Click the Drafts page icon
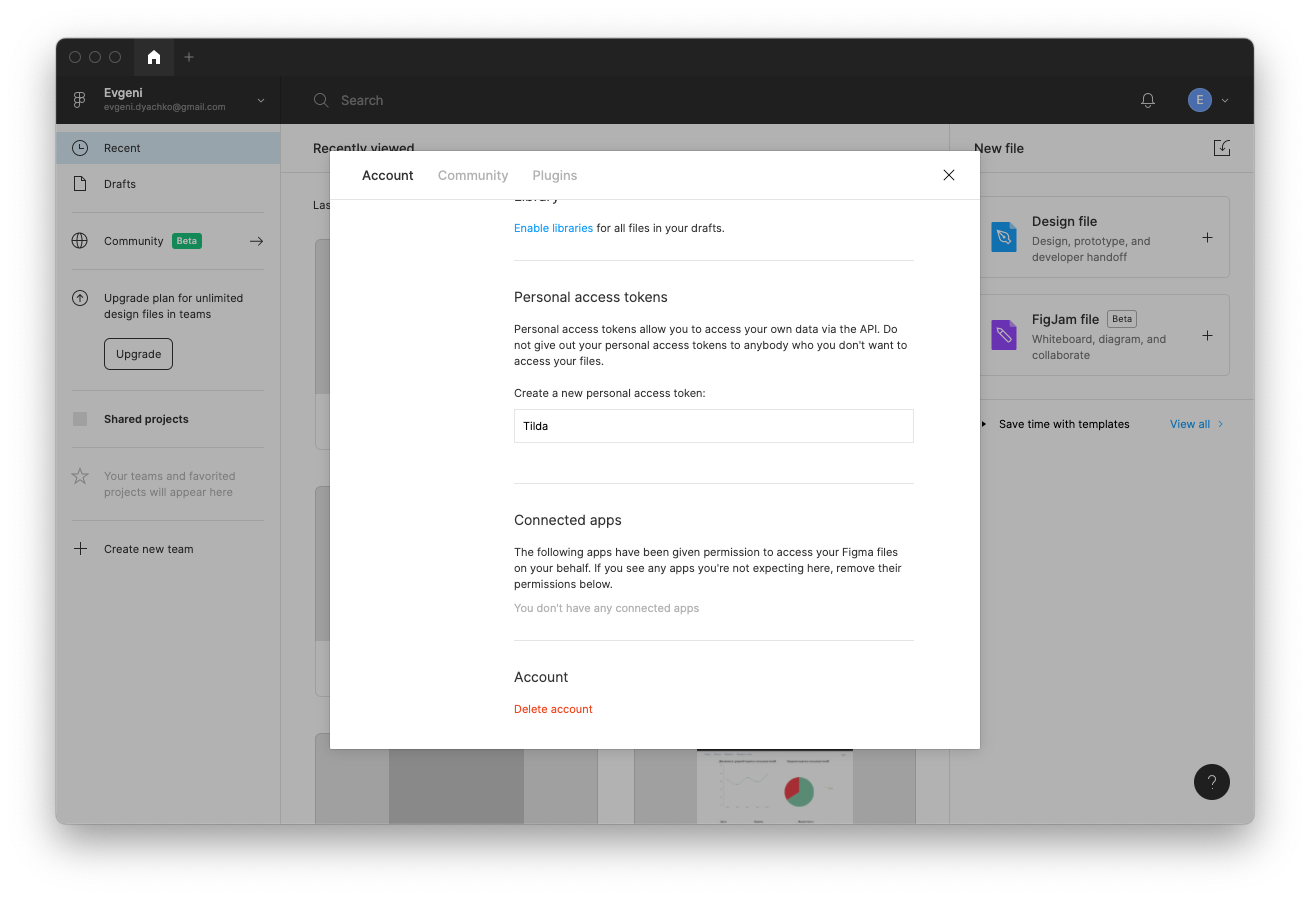This screenshot has width=1310, height=898. point(80,184)
